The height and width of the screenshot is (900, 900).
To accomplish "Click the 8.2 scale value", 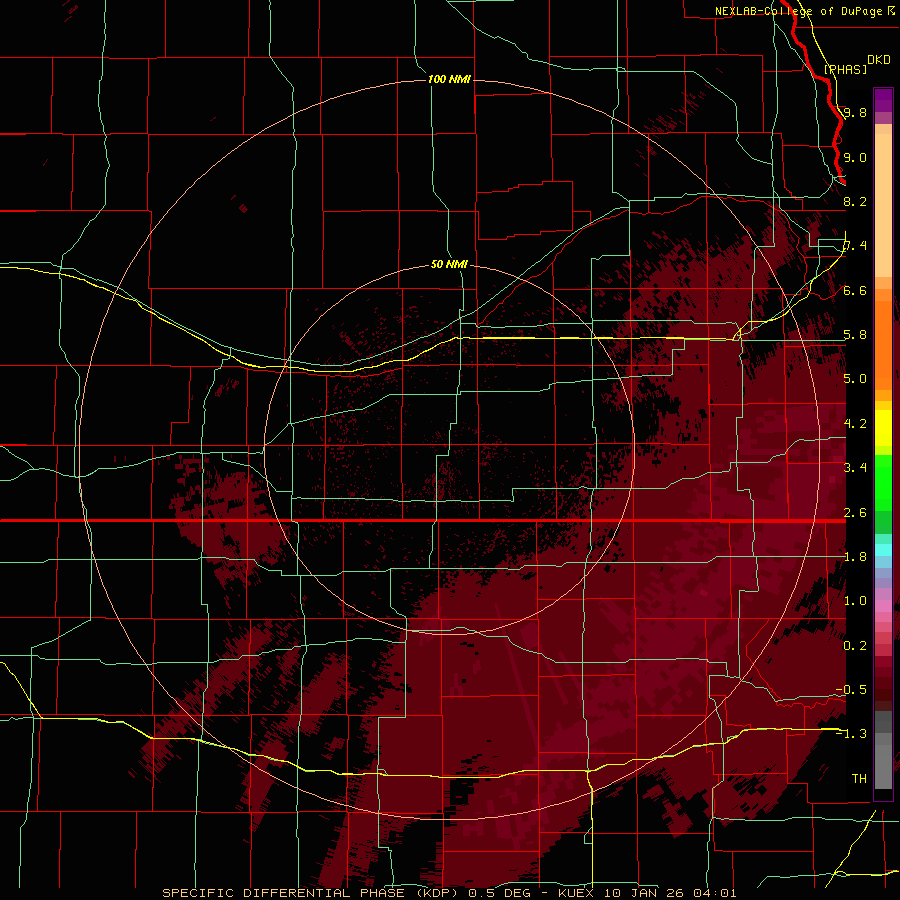I will tap(855, 201).
